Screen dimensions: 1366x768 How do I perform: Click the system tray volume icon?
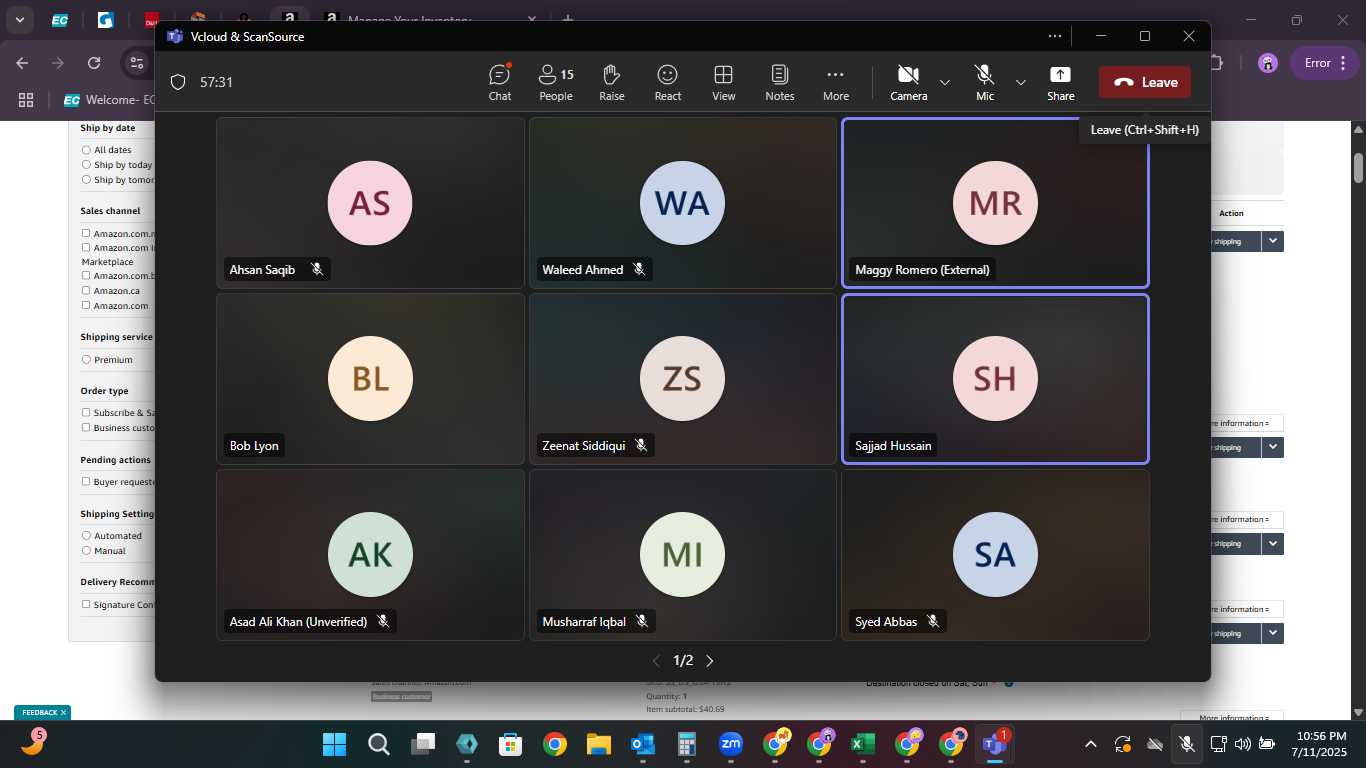point(1243,744)
